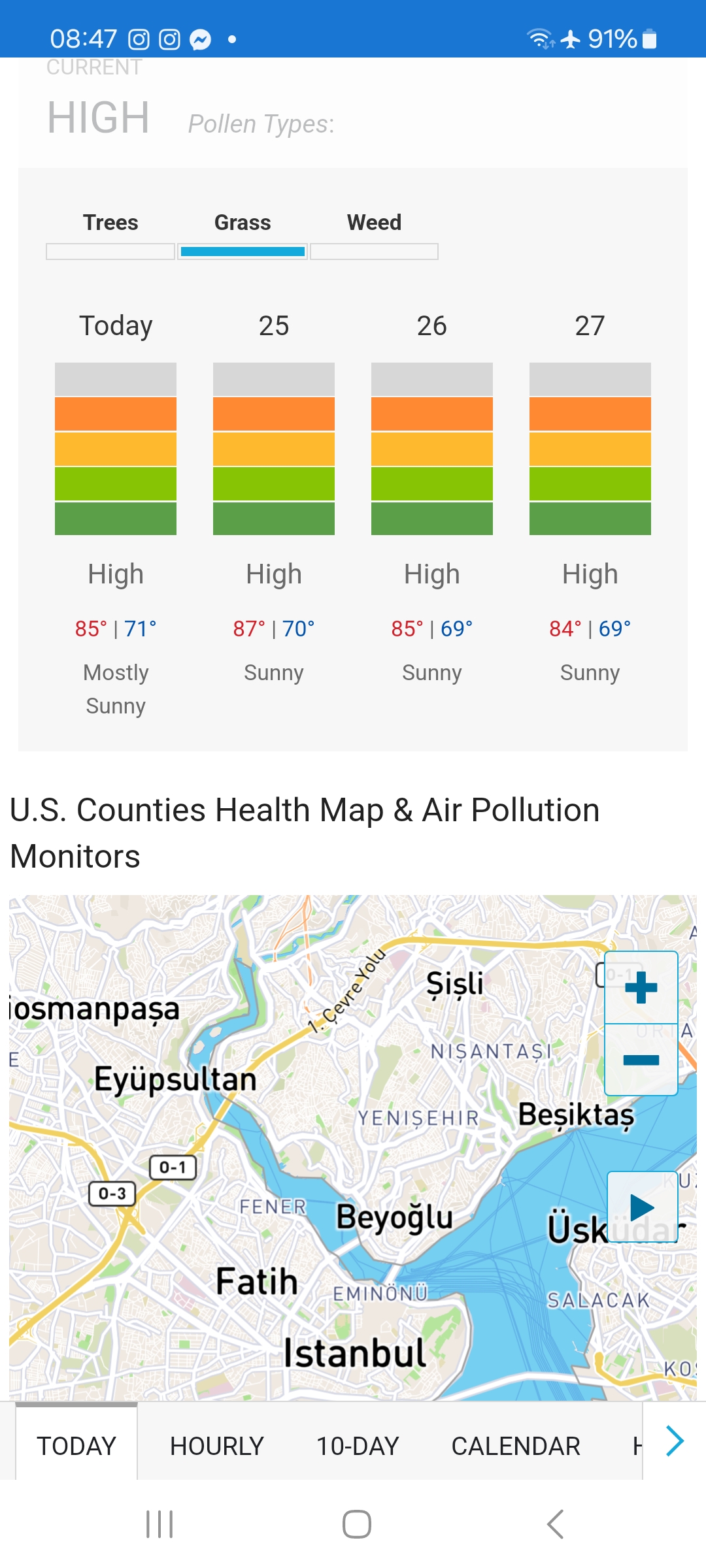Open Messenger notification icon in status bar
This screenshot has height=1568, width=706.
[x=200, y=40]
